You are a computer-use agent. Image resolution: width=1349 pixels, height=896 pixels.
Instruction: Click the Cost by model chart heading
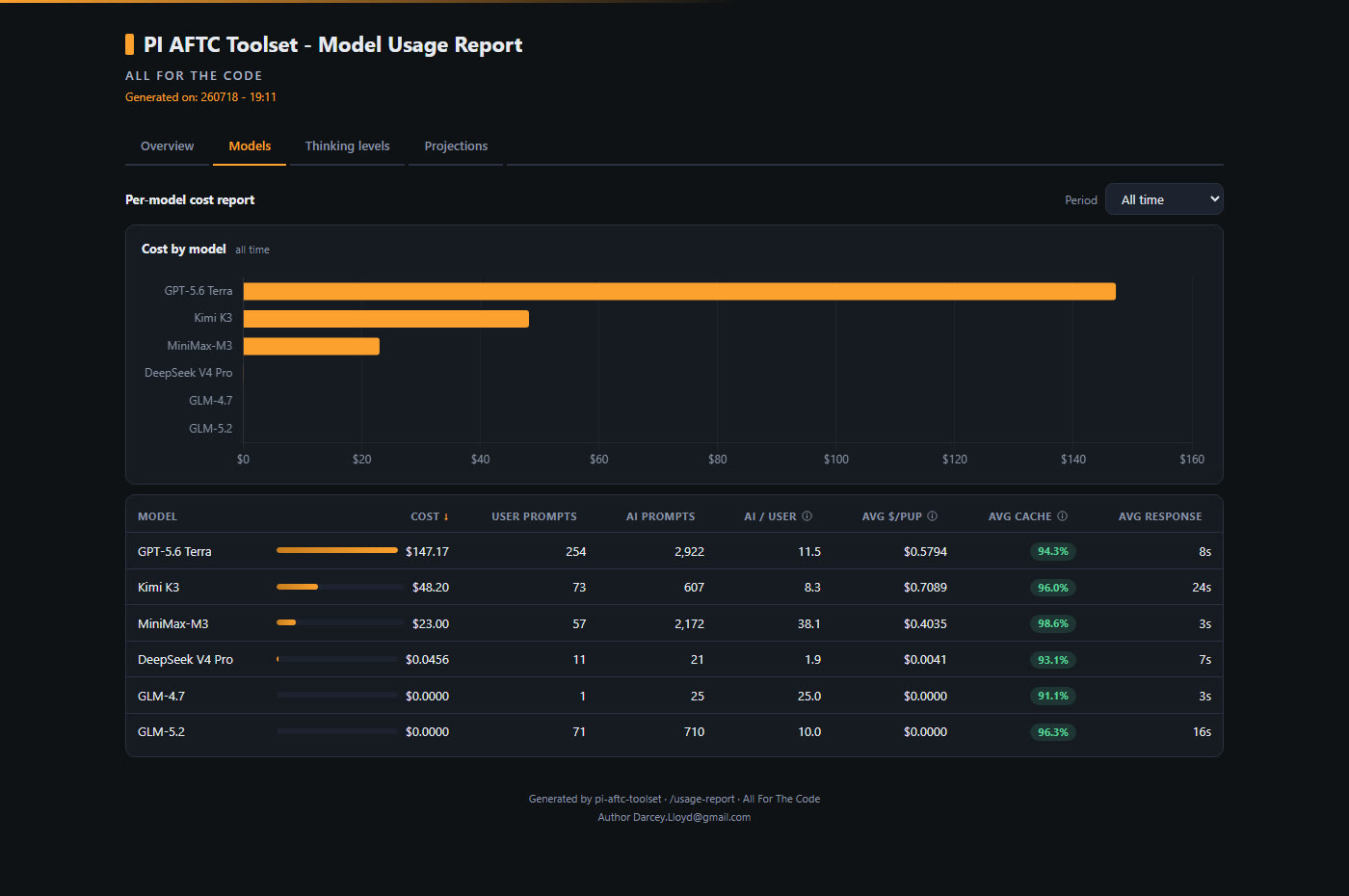(184, 249)
